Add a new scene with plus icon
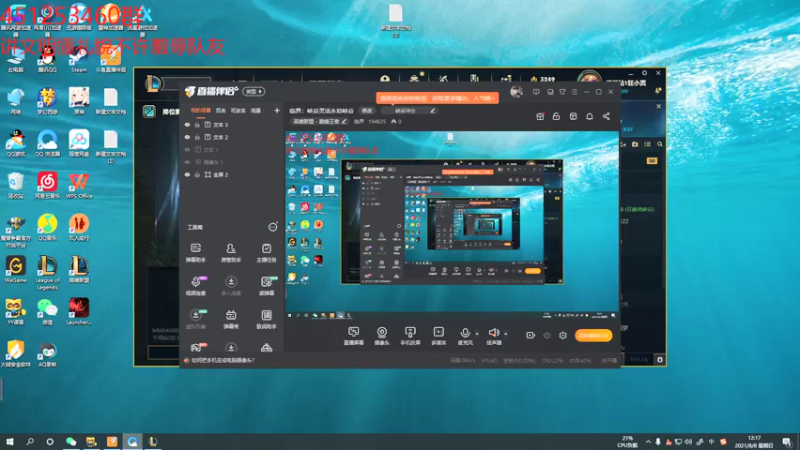Viewport: 800px width, 450px height. (x=277, y=110)
